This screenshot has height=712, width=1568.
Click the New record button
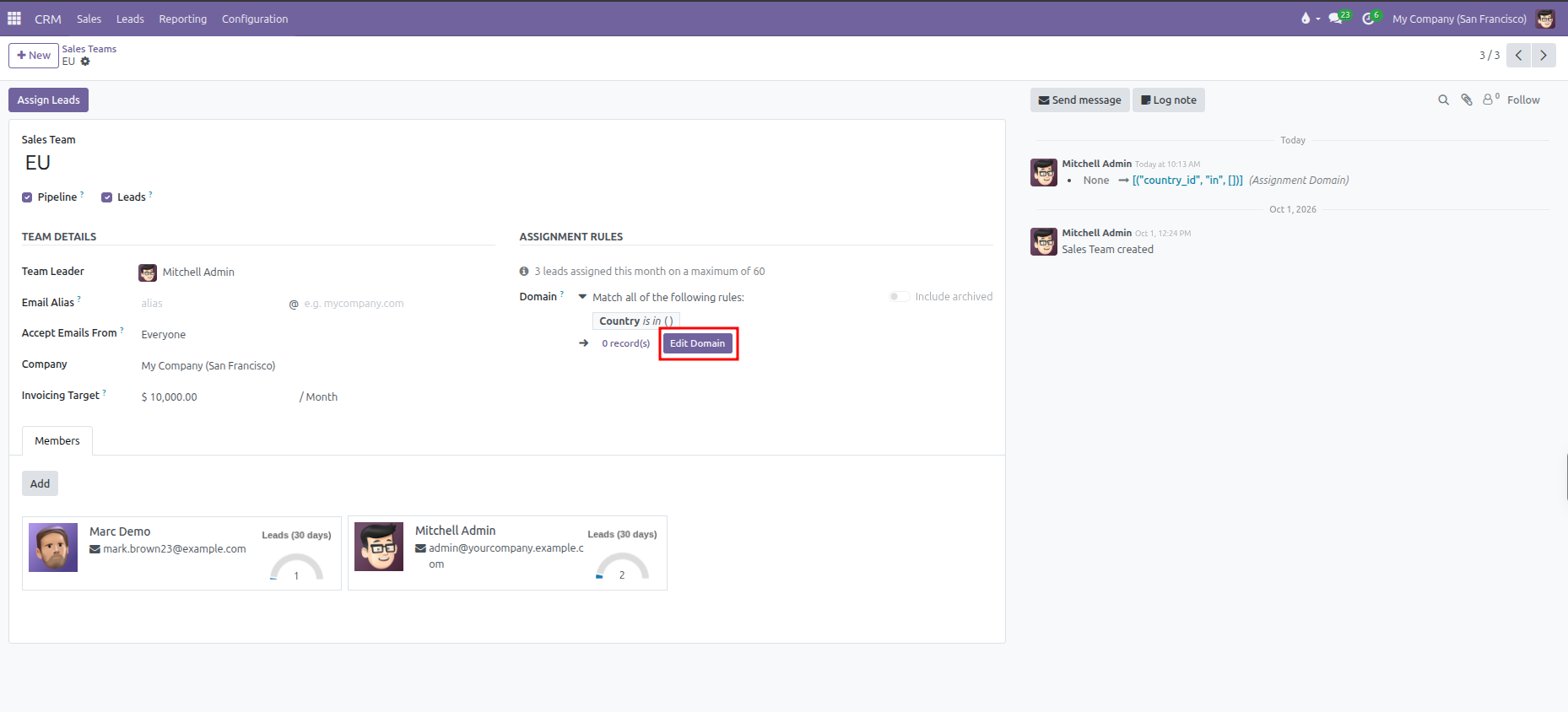pyautogui.click(x=34, y=56)
